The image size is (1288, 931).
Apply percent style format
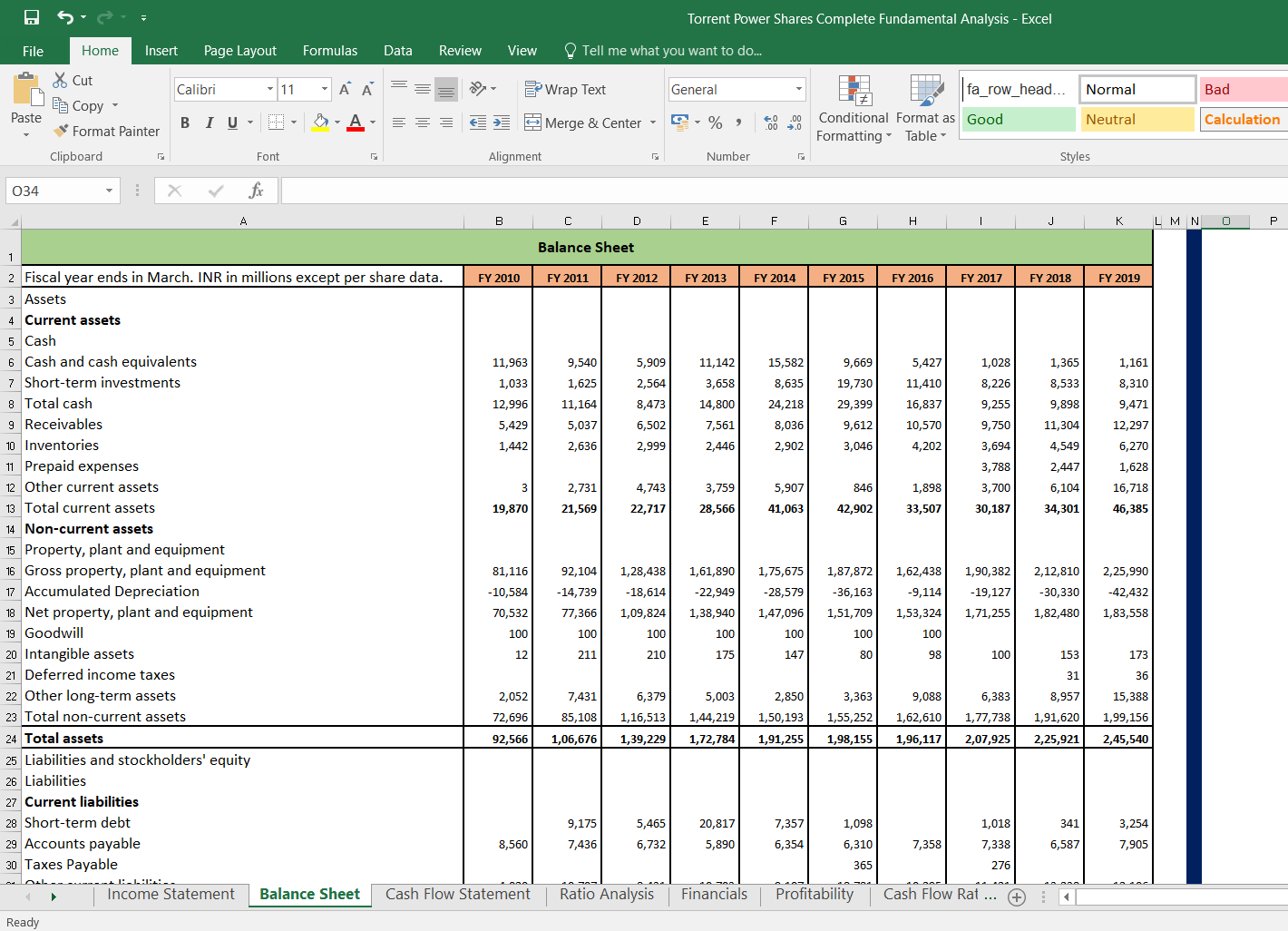coord(716,122)
